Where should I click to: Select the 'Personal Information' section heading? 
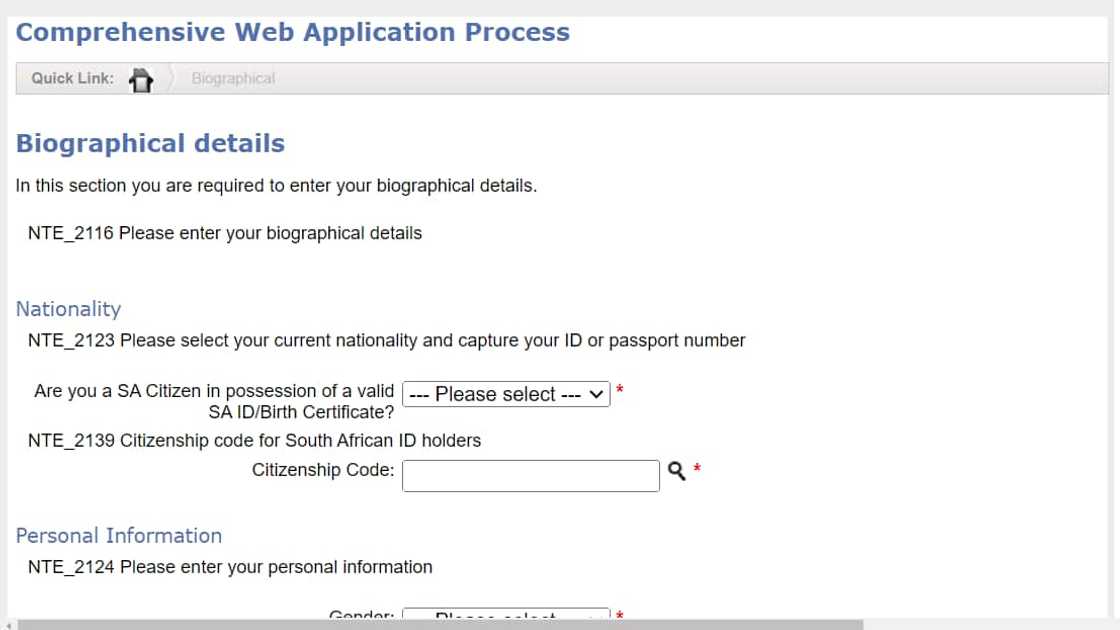118,535
